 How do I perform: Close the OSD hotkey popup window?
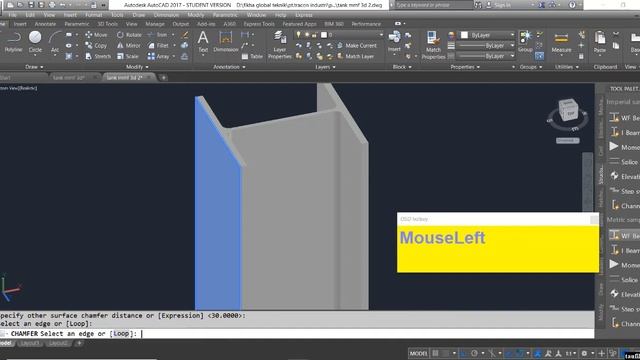tap(594, 220)
